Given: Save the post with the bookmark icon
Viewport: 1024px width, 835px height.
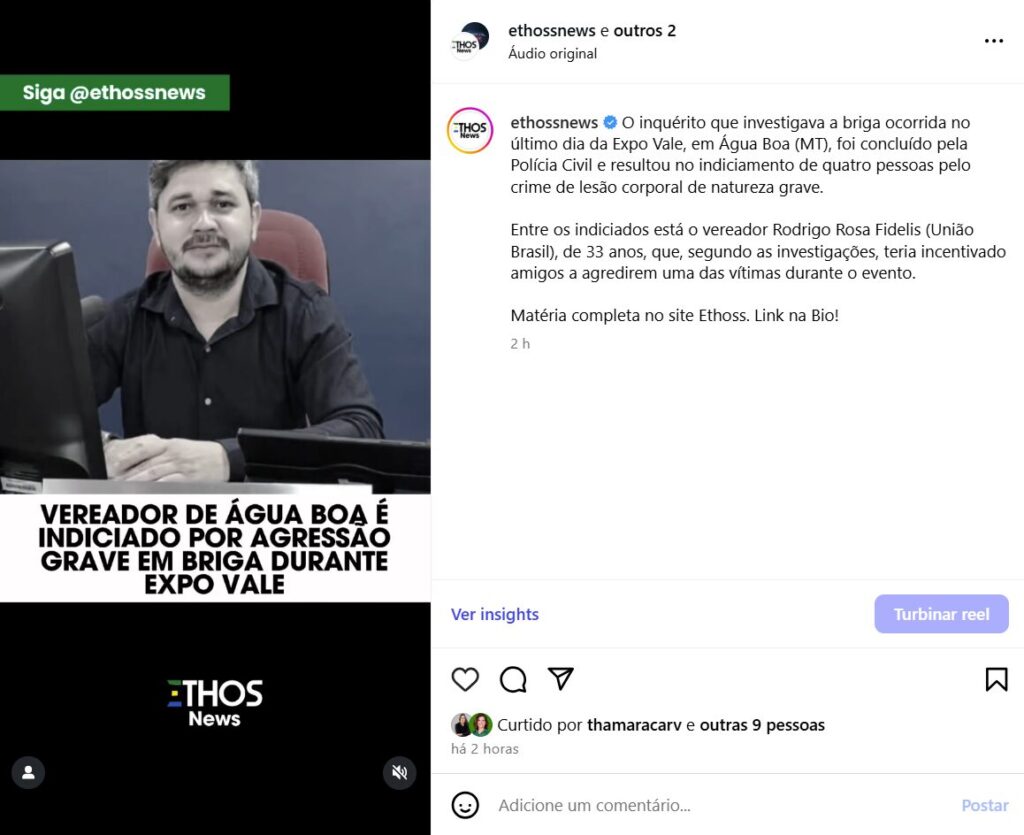Looking at the screenshot, I should coord(997,680).
